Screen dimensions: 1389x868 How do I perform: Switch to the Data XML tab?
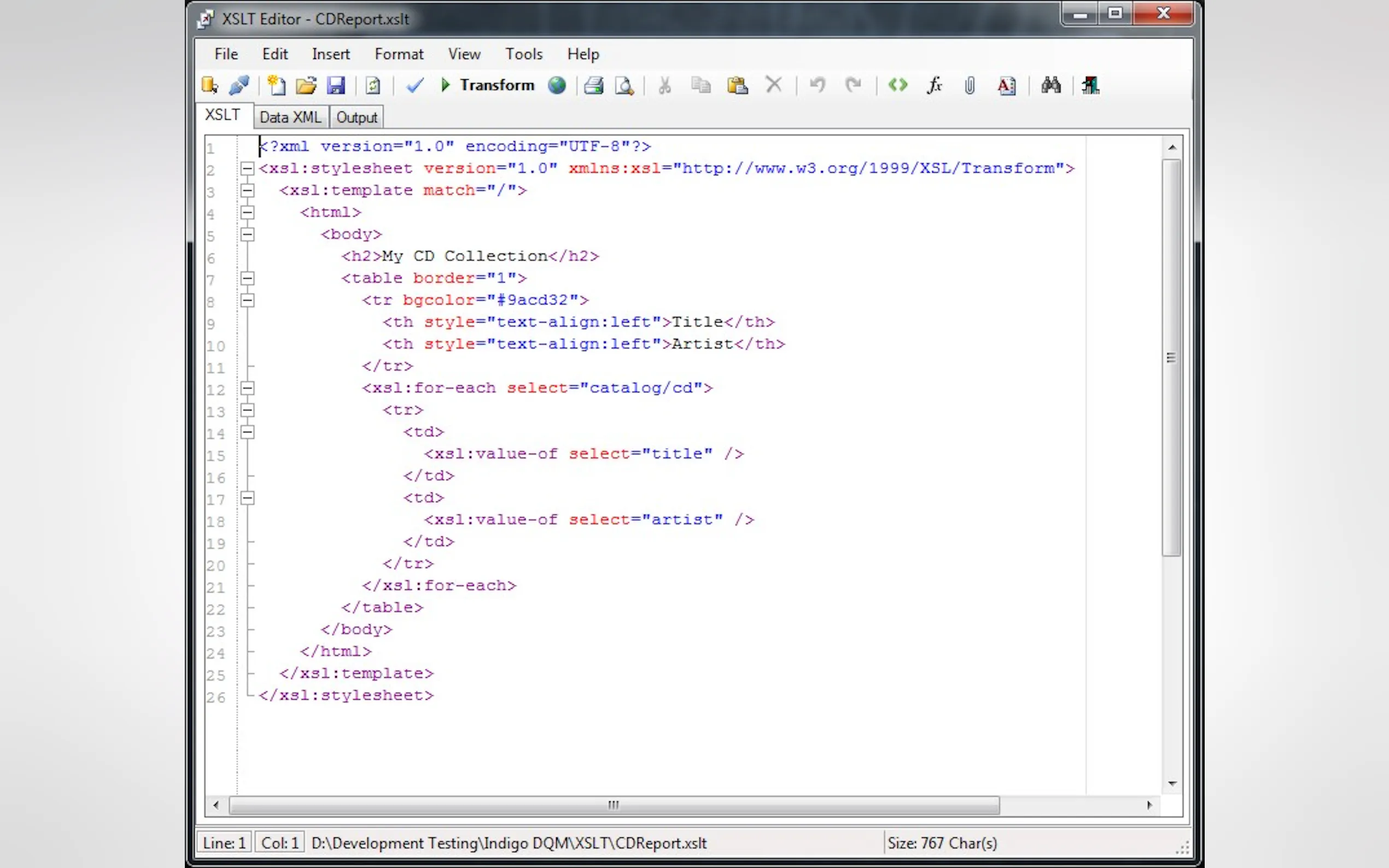click(x=290, y=117)
